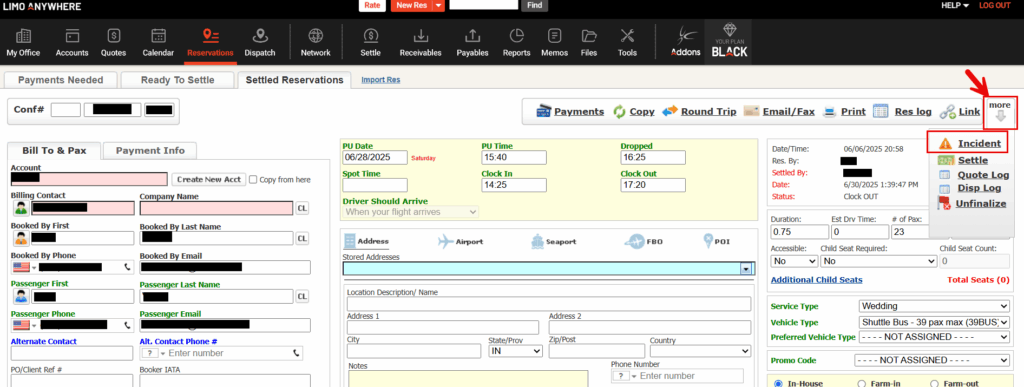The width and height of the screenshot is (1024, 387).
Task: Click Import Res link
Action: coord(381,80)
